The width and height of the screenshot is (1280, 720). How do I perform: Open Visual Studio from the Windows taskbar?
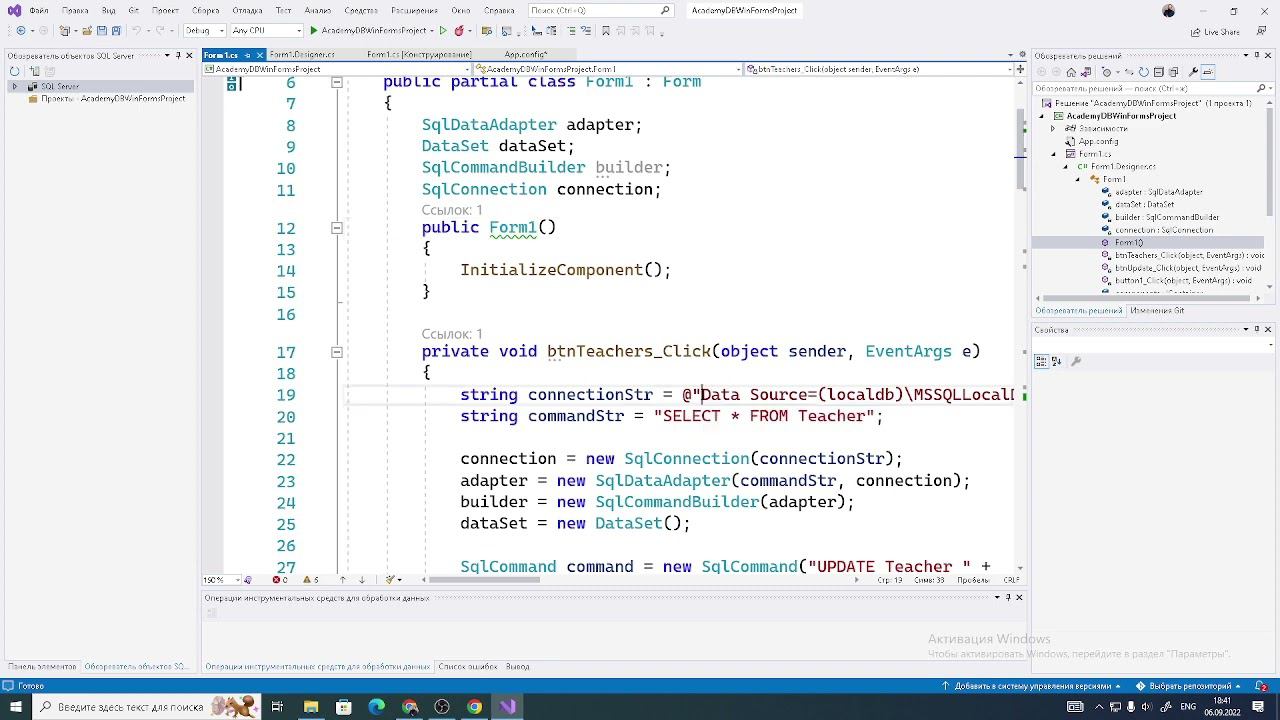pyautogui.click(x=507, y=707)
